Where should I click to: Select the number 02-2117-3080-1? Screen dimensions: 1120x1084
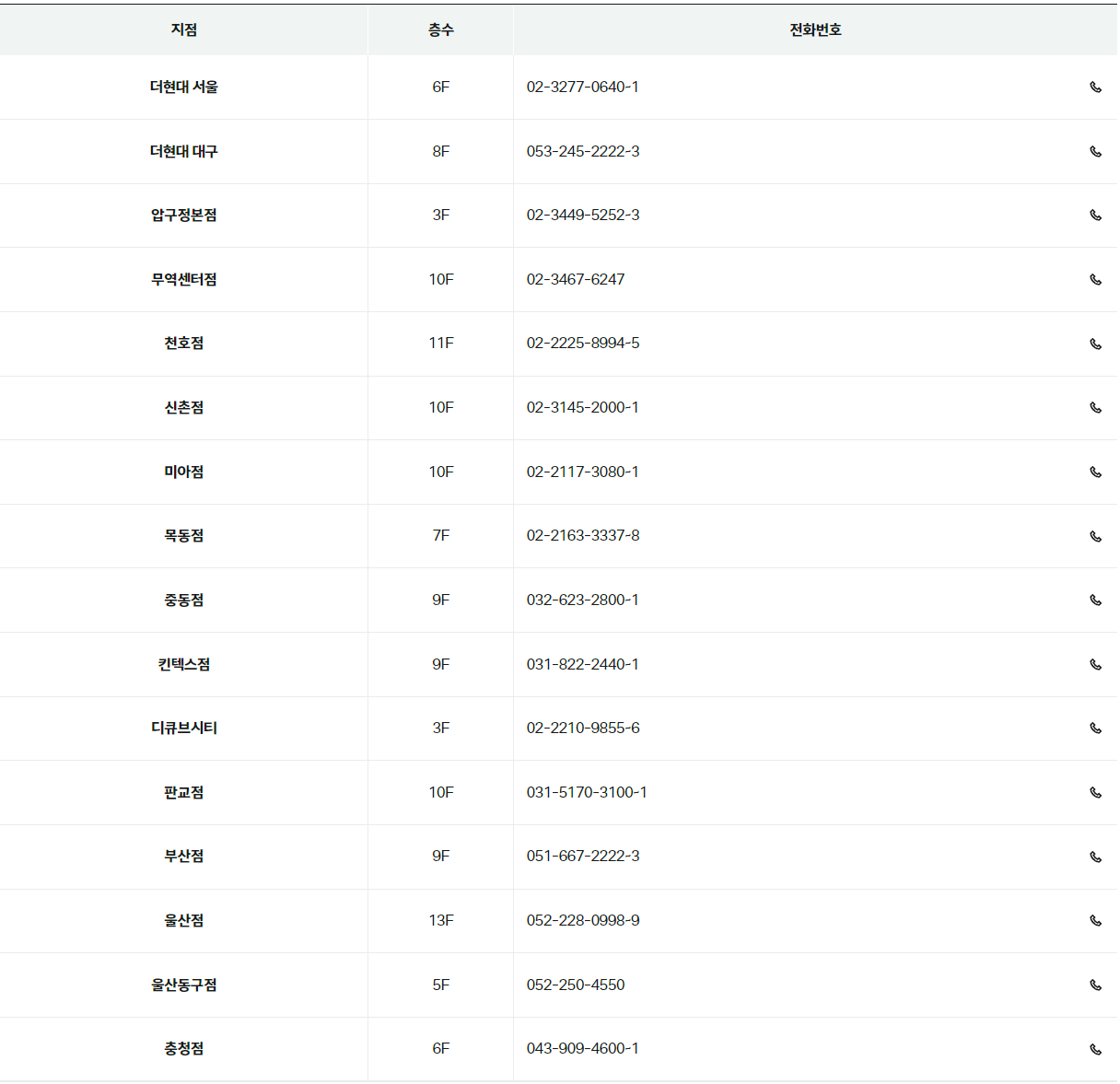tap(583, 472)
